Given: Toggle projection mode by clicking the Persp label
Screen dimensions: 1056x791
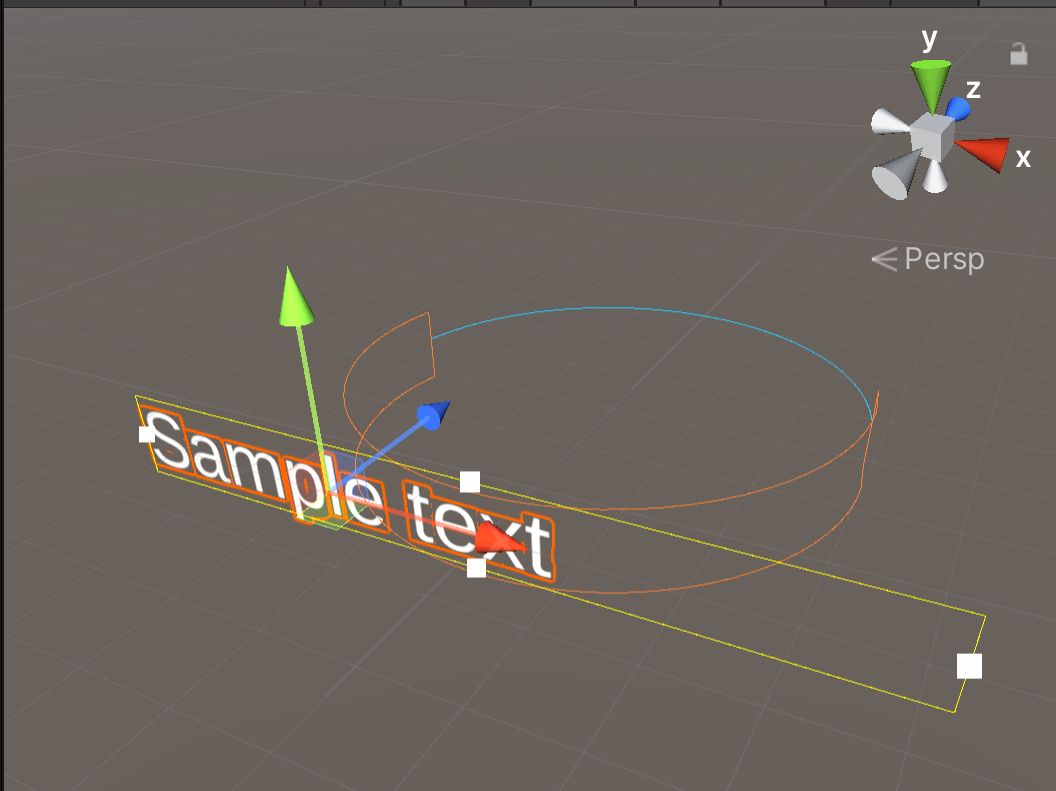Looking at the screenshot, I should [943, 258].
